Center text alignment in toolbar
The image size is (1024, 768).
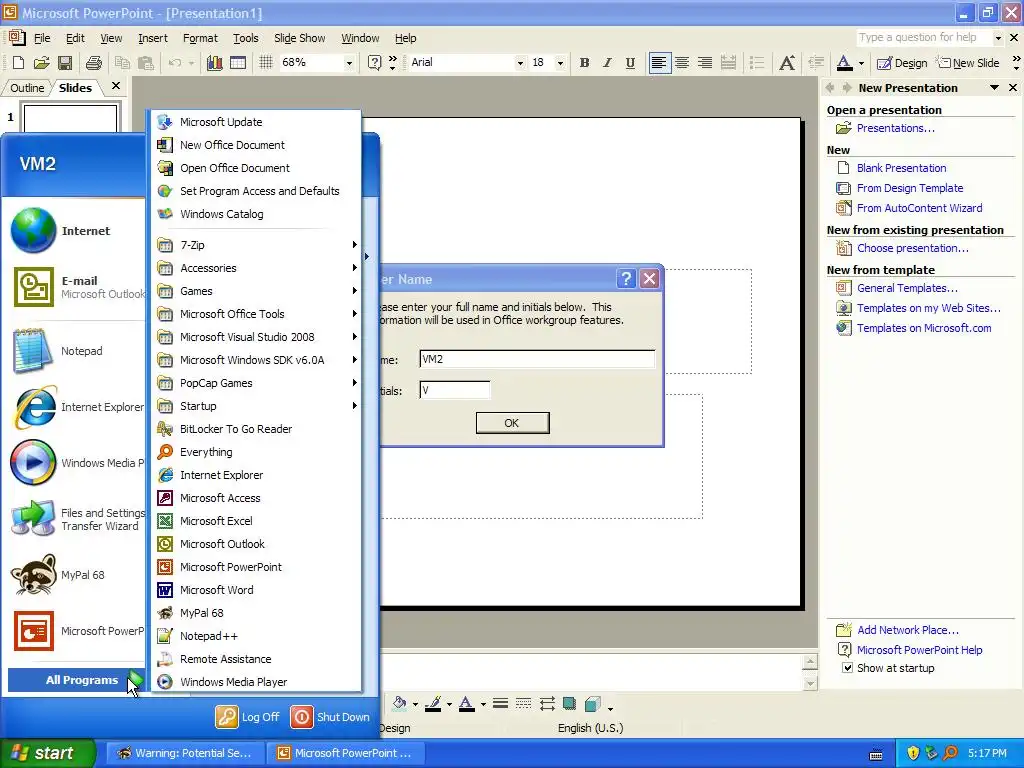coord(682,63)
